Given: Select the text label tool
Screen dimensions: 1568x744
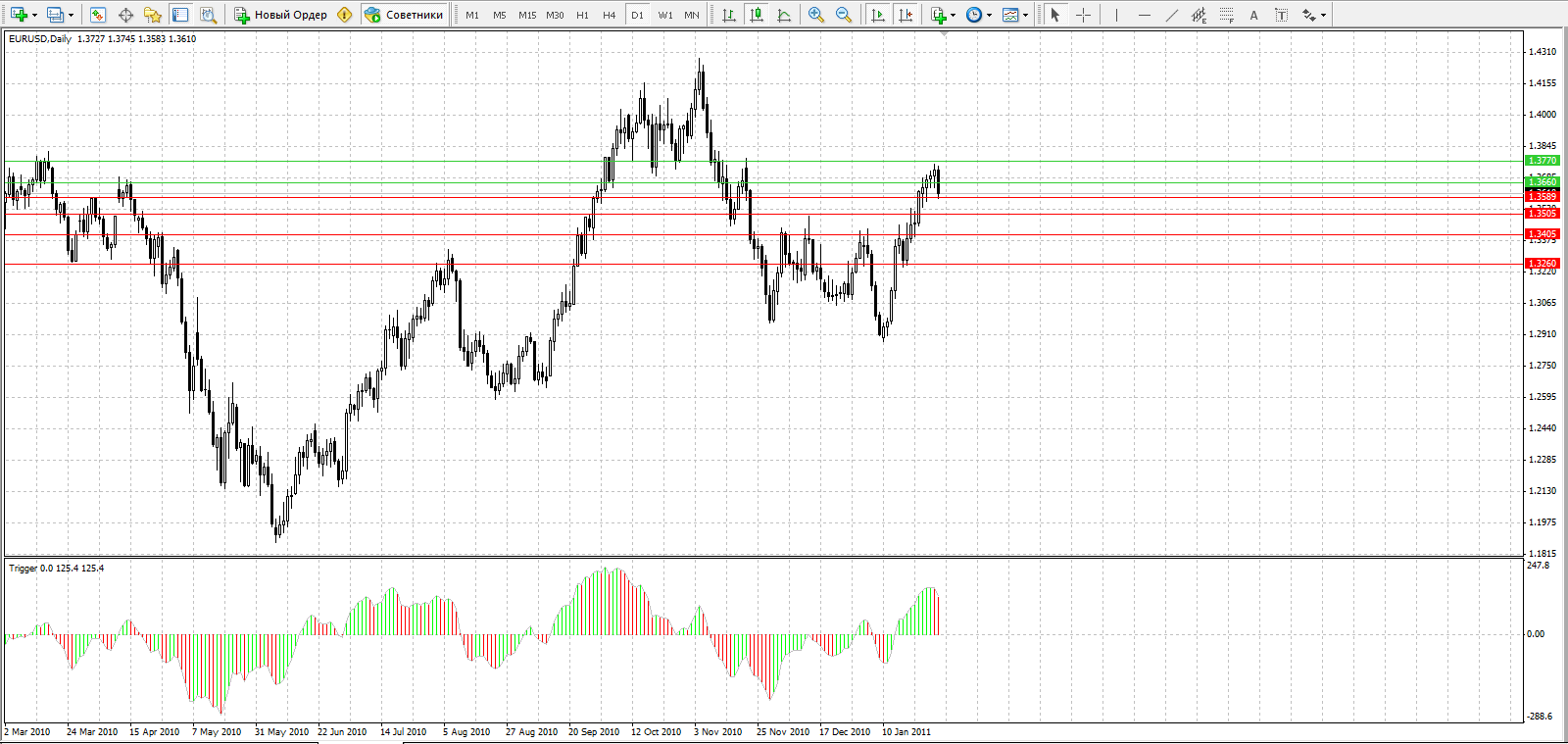Looking at the screenshot, I should [x=1281, y=15].
